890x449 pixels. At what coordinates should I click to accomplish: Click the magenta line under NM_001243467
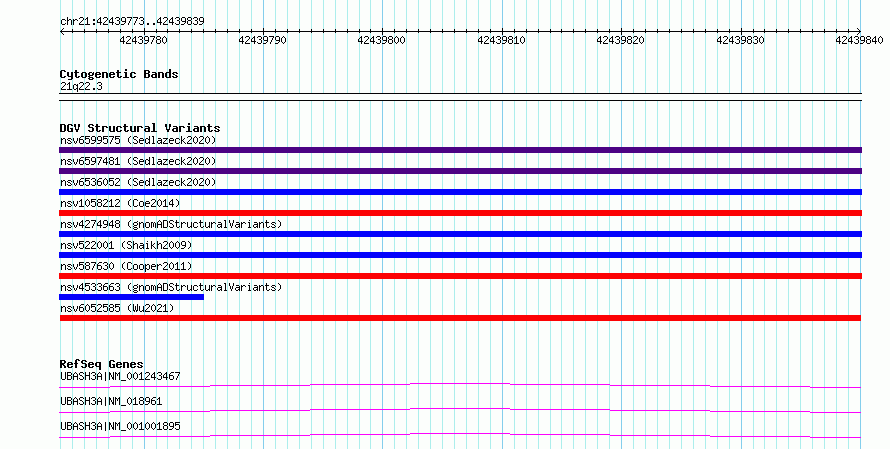(460, 385)
